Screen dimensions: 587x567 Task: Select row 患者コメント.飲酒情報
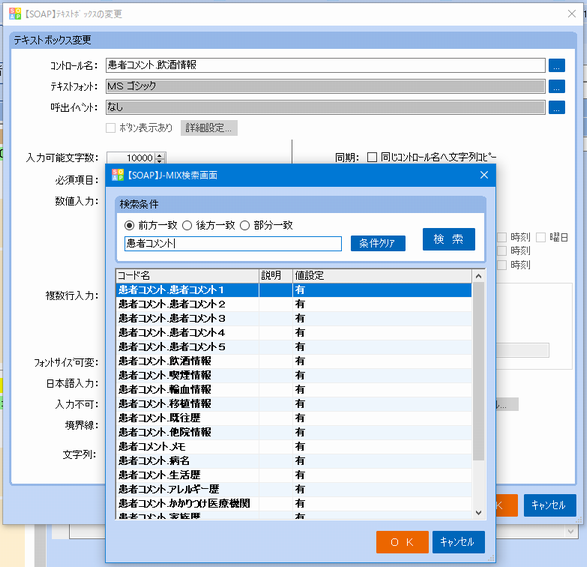coord(294,361)
